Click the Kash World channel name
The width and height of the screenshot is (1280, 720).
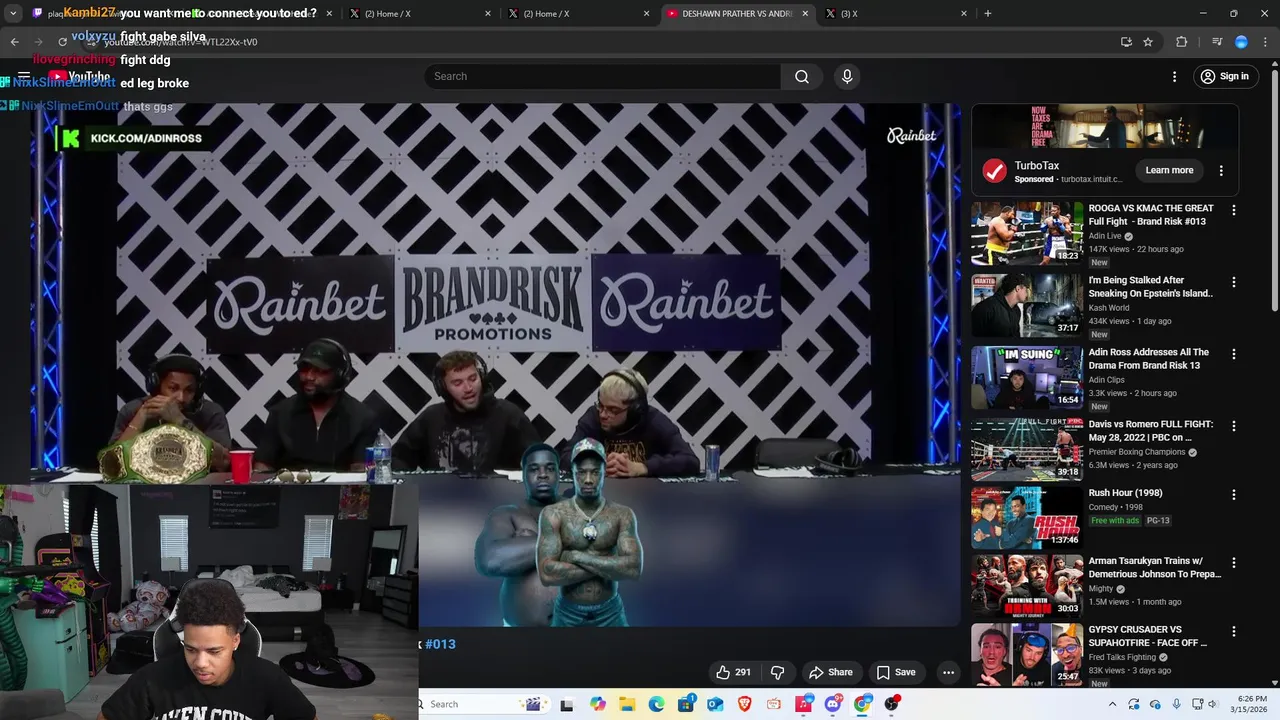[x=1109, y=308]
